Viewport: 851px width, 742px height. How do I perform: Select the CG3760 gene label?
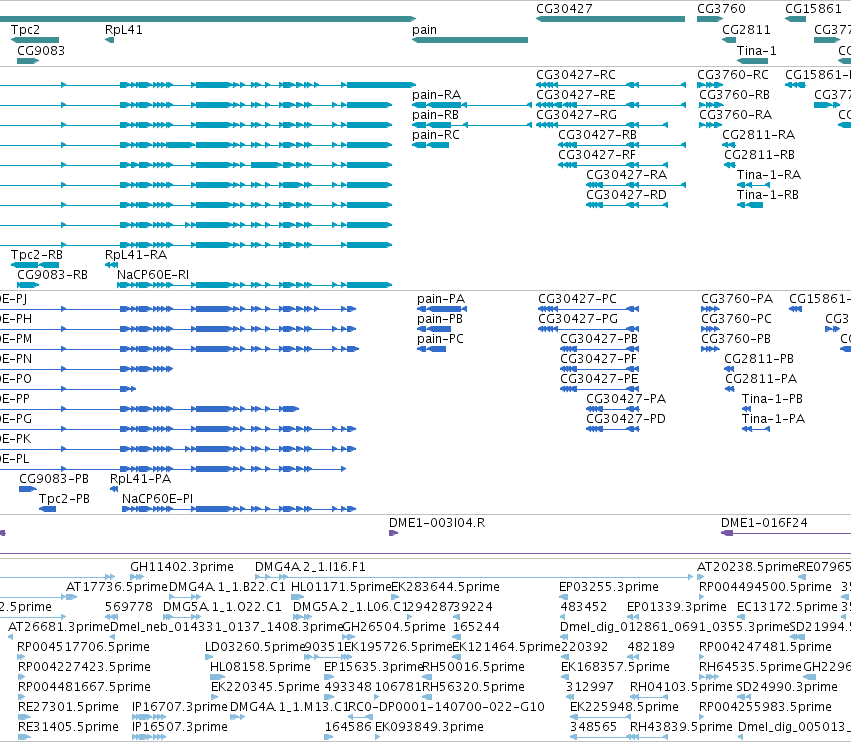(721, 9)
